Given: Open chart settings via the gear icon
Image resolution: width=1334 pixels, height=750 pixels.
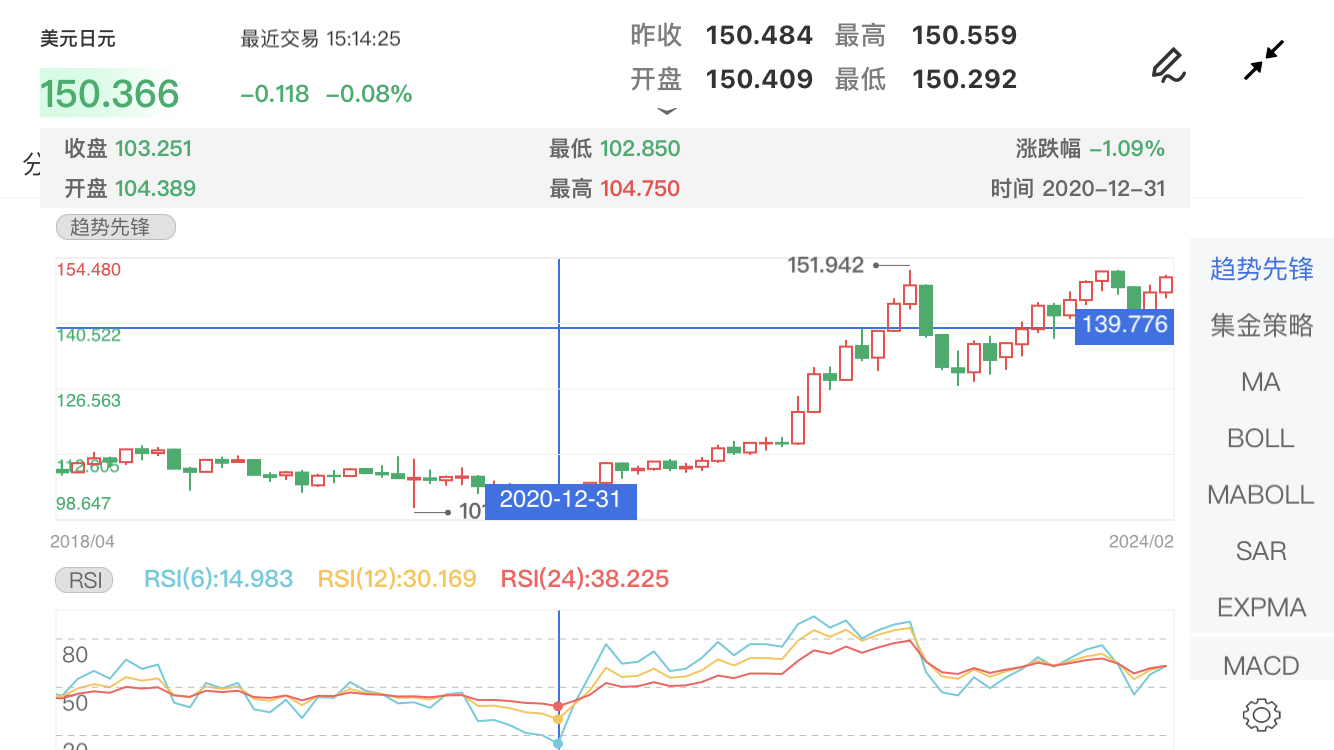Looking at the screenshot, I should 1262,713.
